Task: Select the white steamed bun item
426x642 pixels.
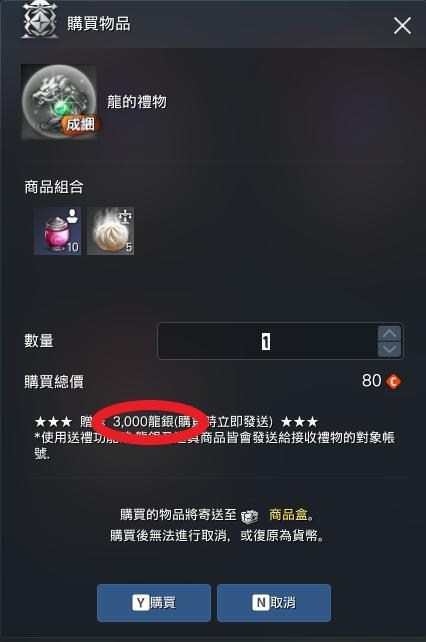Action: click(111, 231)
